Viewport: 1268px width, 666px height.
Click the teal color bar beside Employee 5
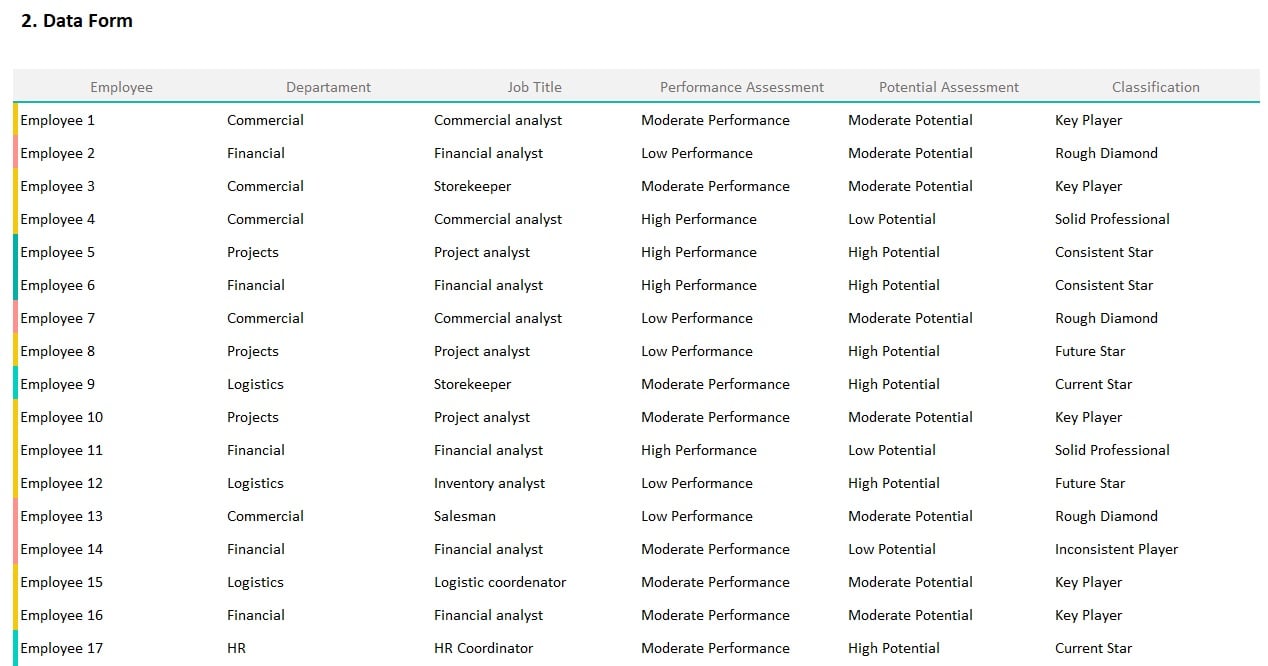coord(16,252)
